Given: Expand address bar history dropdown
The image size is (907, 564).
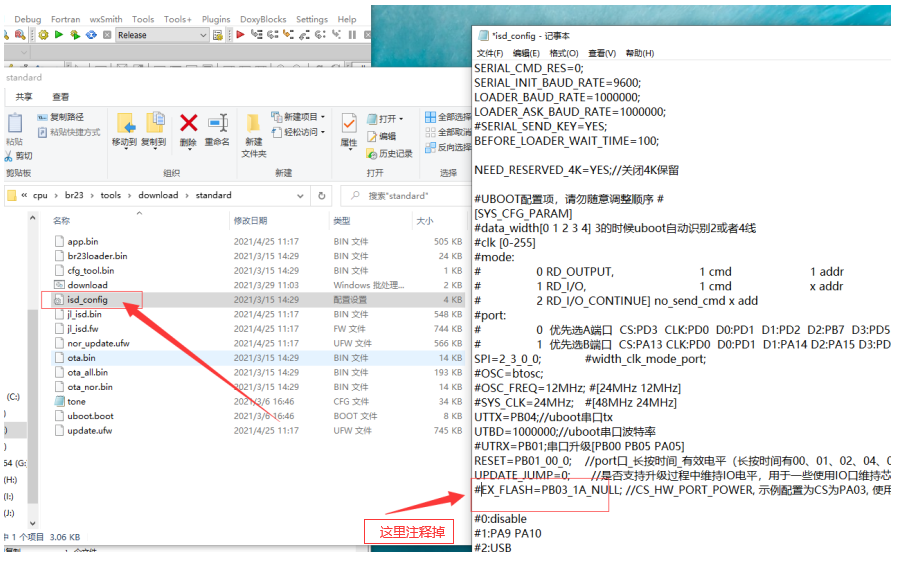Looking at the screenshot, I should tap(300, 196).
